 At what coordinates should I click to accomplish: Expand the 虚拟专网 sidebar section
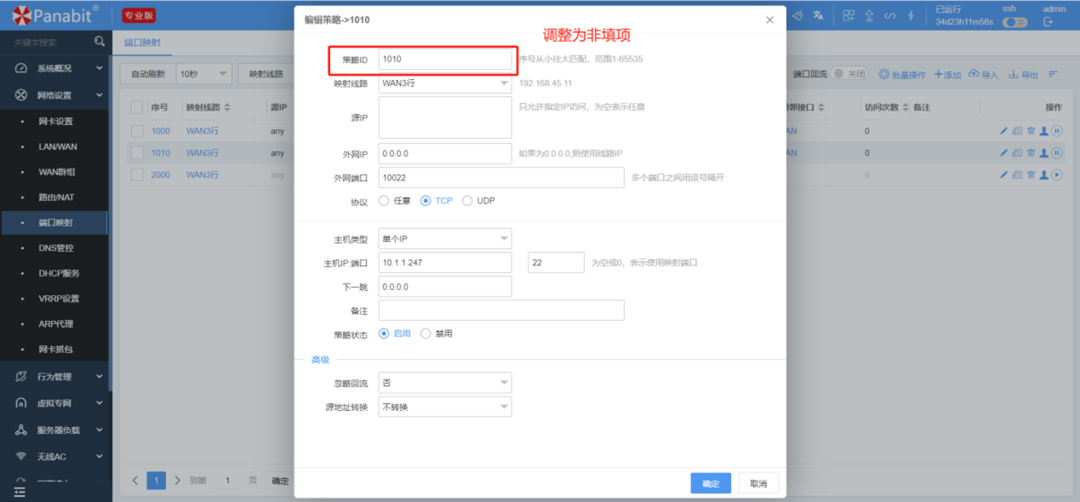click(55, 404)
